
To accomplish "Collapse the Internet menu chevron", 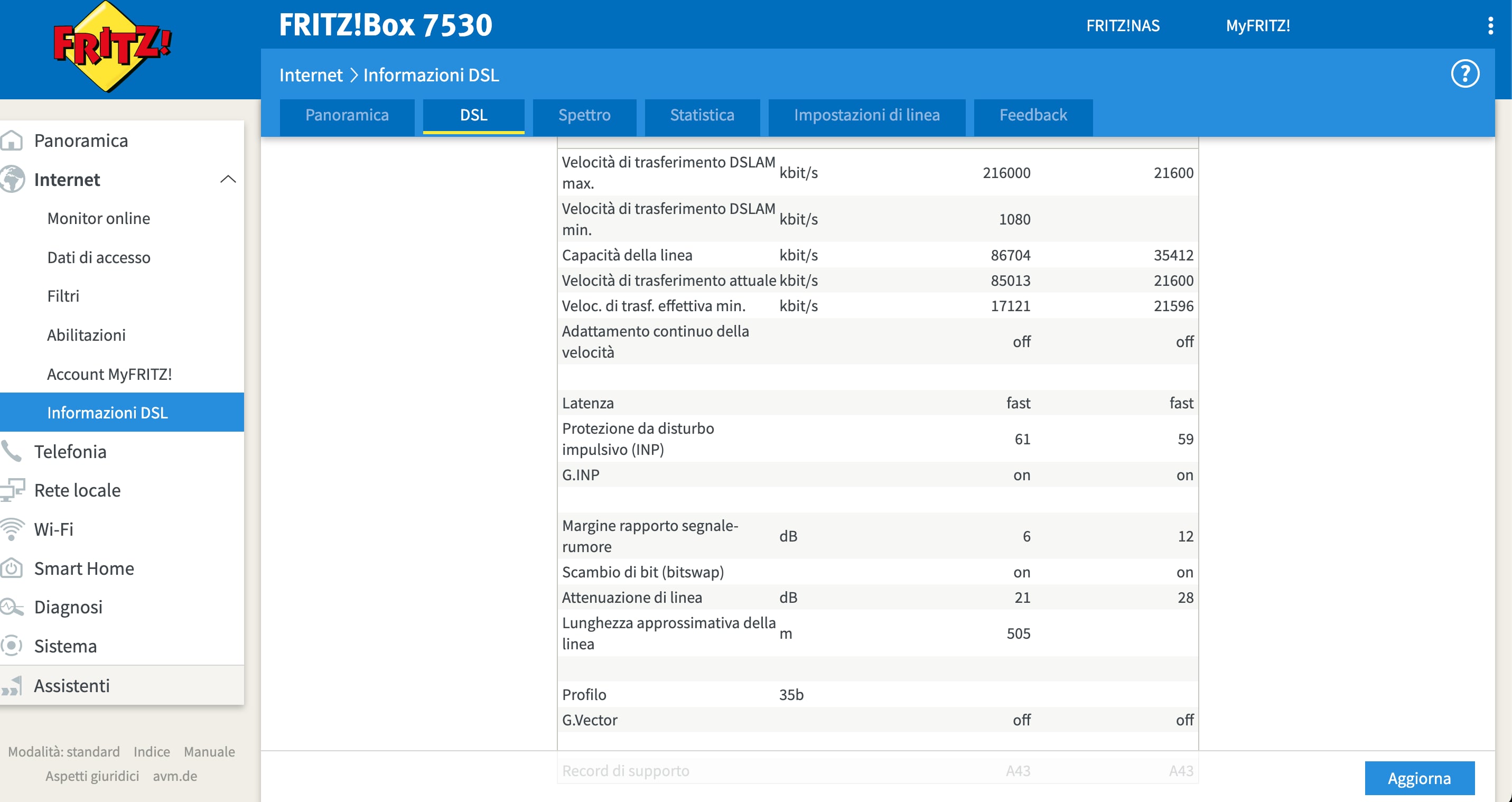I will [228, 179].
